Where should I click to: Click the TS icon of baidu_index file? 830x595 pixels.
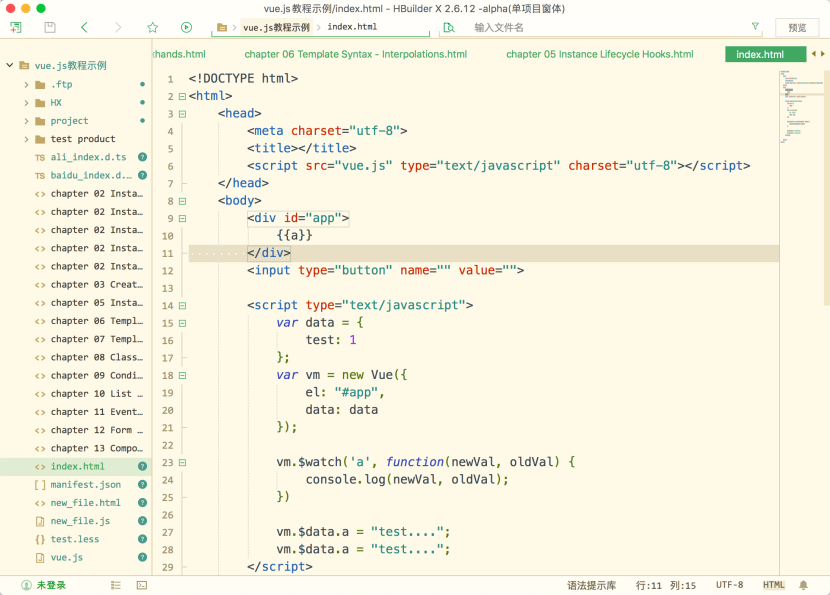pos(40,176)
